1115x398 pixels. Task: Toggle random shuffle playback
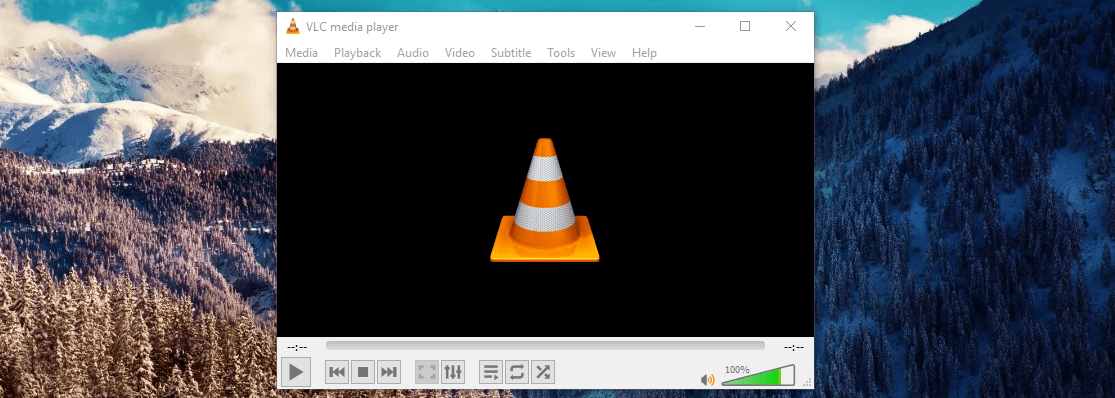[543, 372]
